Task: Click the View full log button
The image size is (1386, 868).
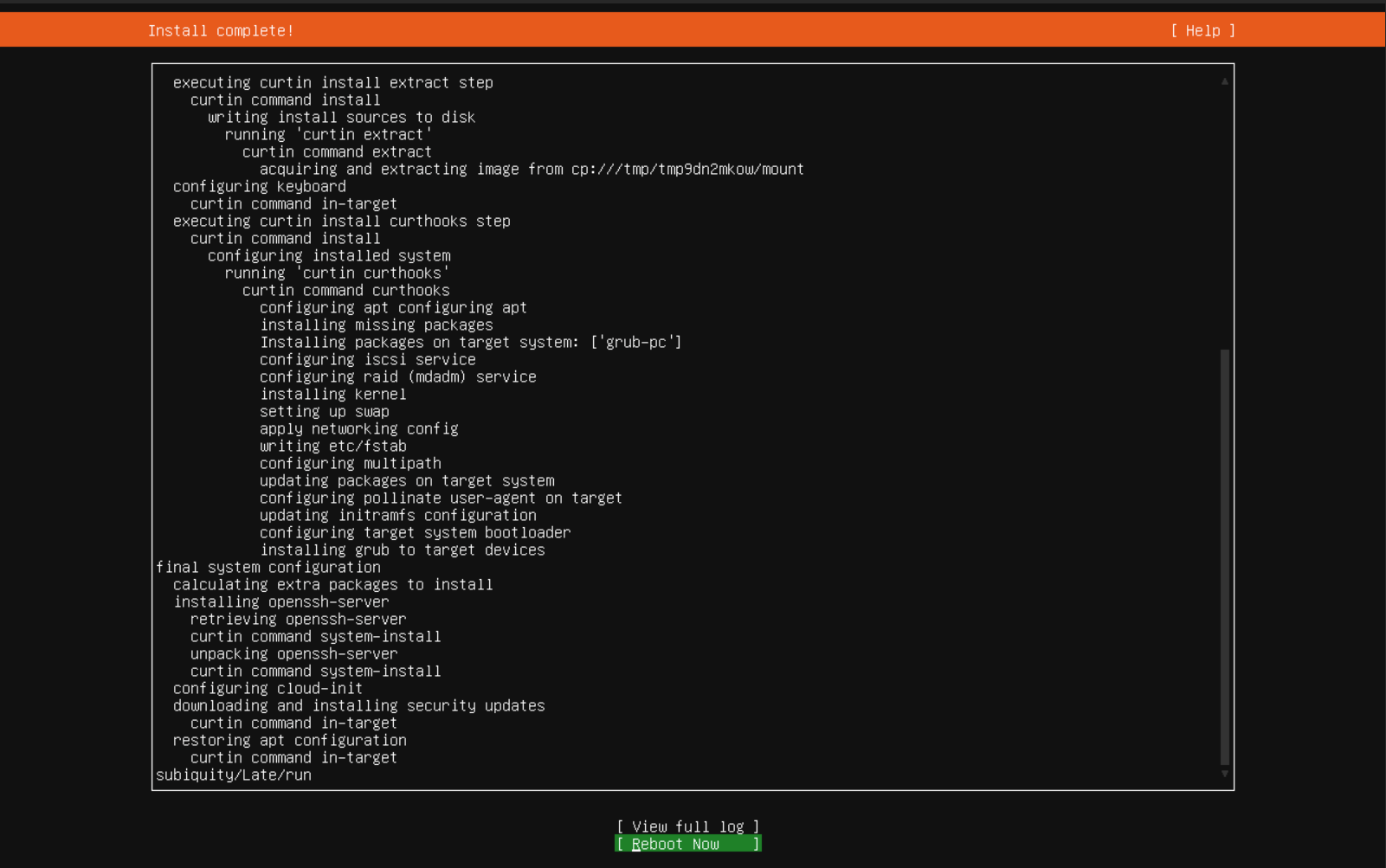Action: tap(688, 826)
